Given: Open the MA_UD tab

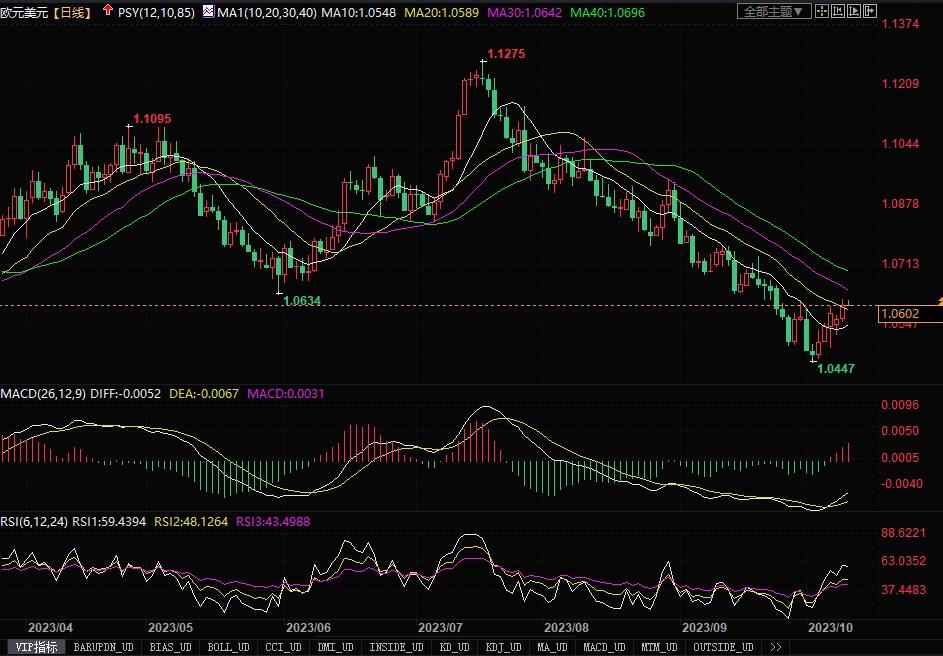Looking at the screenshot, I should pyautogui.click(x=552, y=647).
